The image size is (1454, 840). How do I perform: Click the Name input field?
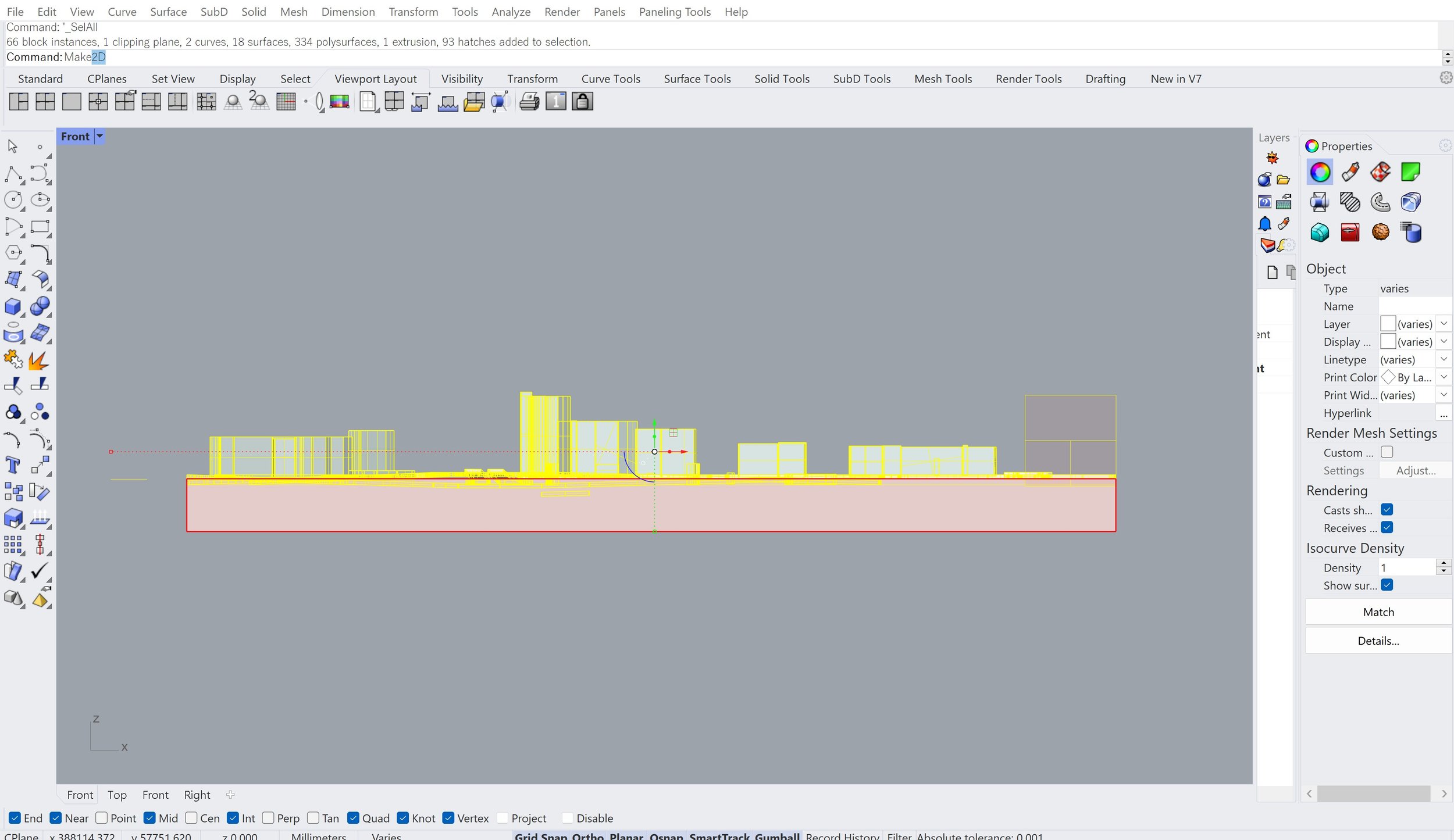click(1414, 306)
